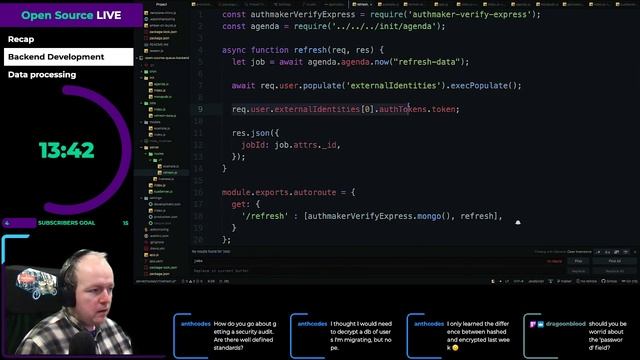640x360 pixels.
Task: Click 'Data processing' in the stream overlay
Action: [x=42, y=75]
